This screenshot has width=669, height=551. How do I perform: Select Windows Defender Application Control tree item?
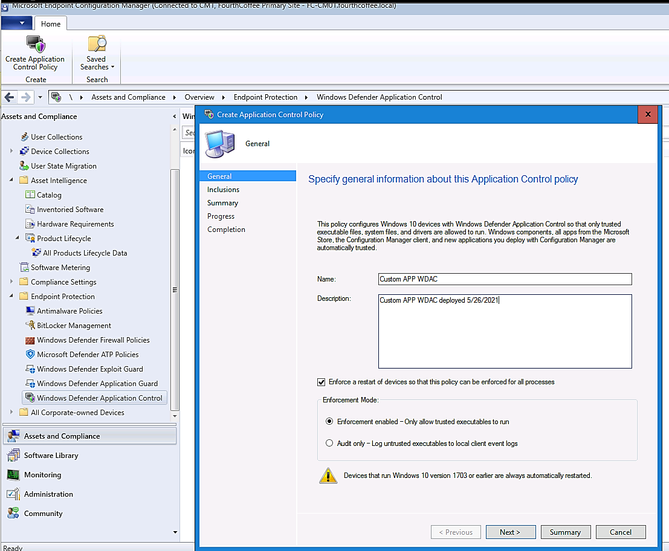click(94, 398)
